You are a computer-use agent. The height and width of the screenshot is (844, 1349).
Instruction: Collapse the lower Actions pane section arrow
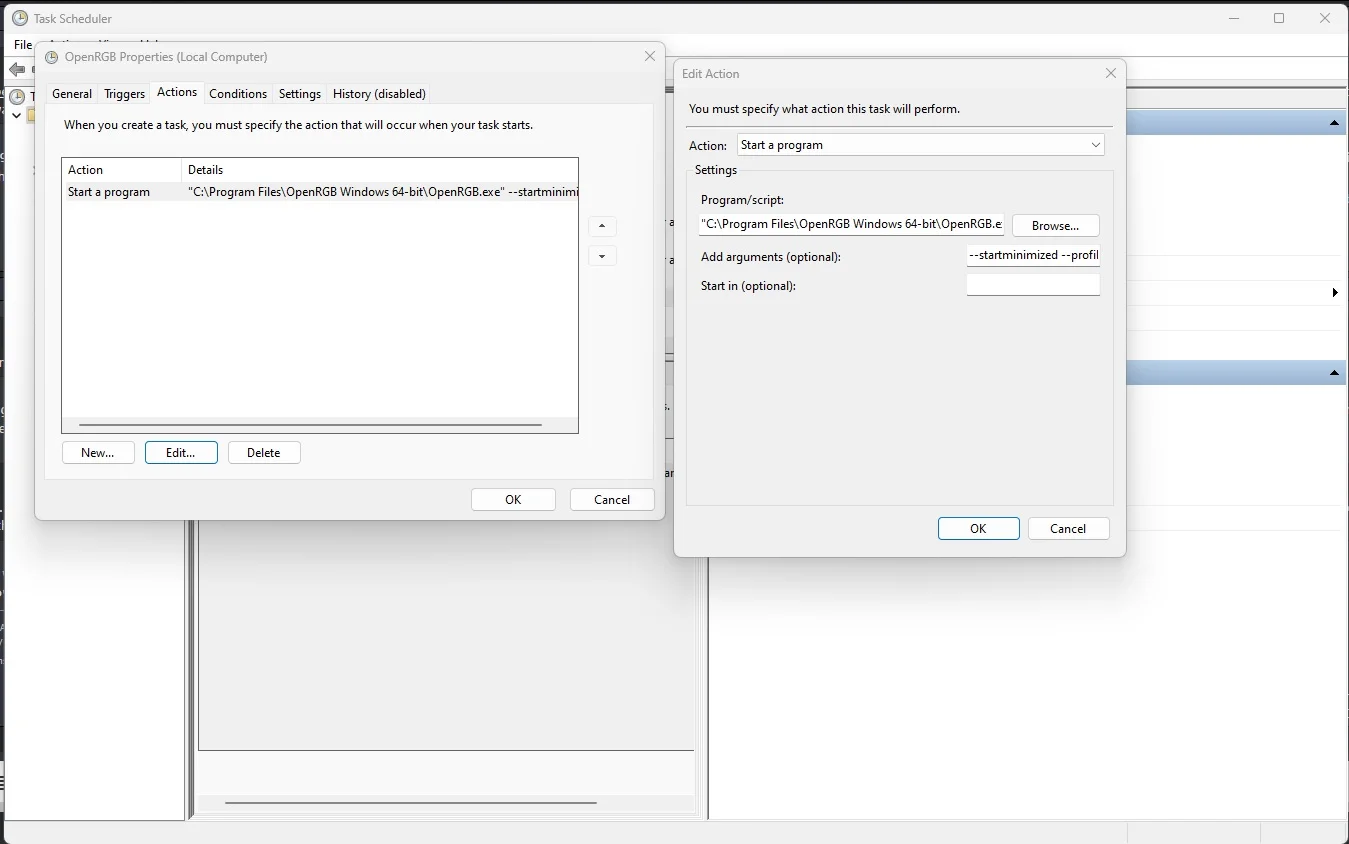1334,373
